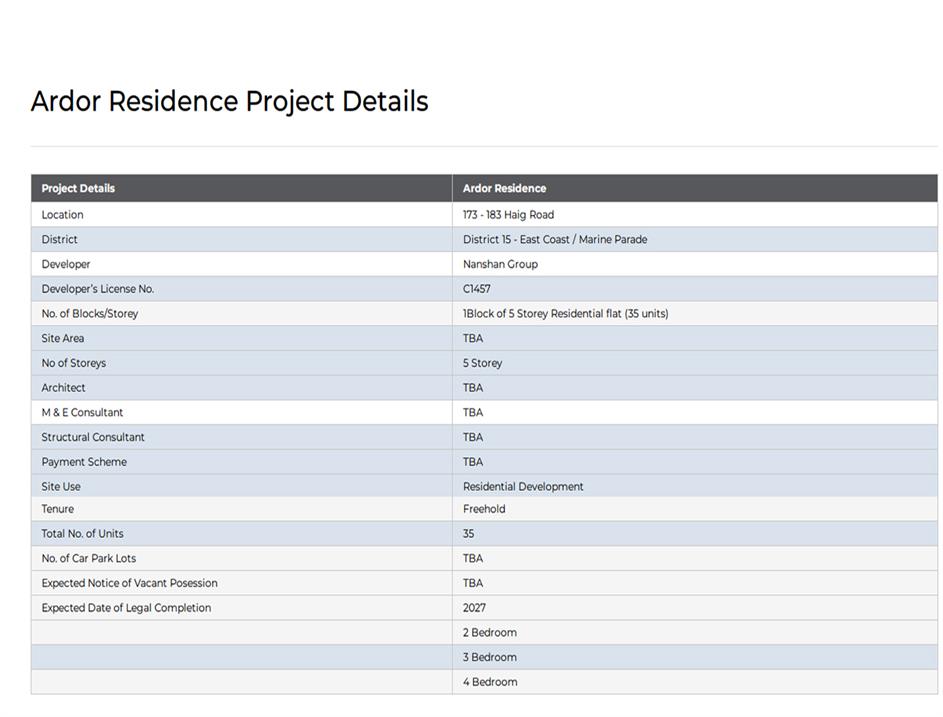Select the Structural Consultant label
Image resolution: width=943 pixels, height=717 pixels.
93,437
